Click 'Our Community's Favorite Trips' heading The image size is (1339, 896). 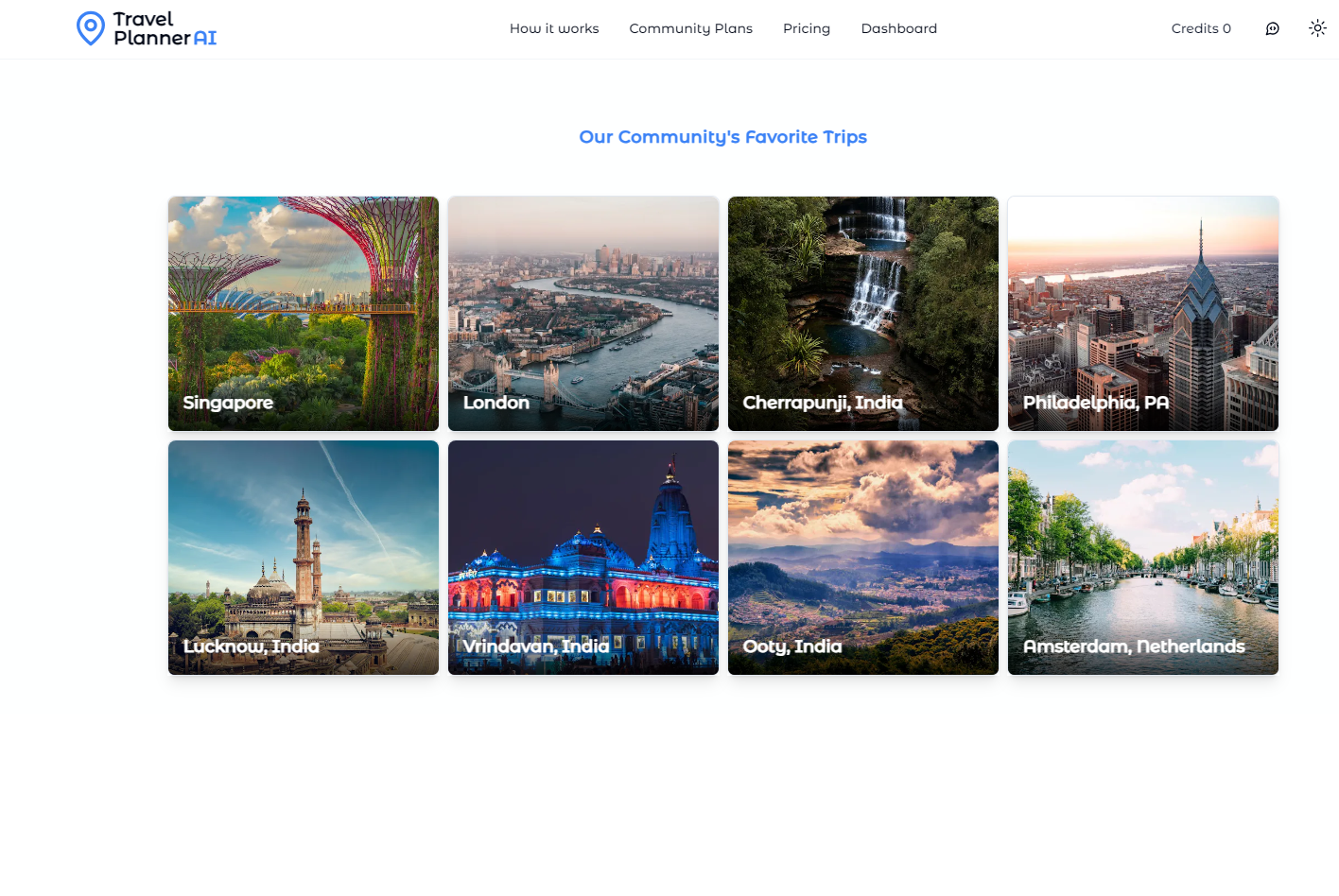pos(723,137)
